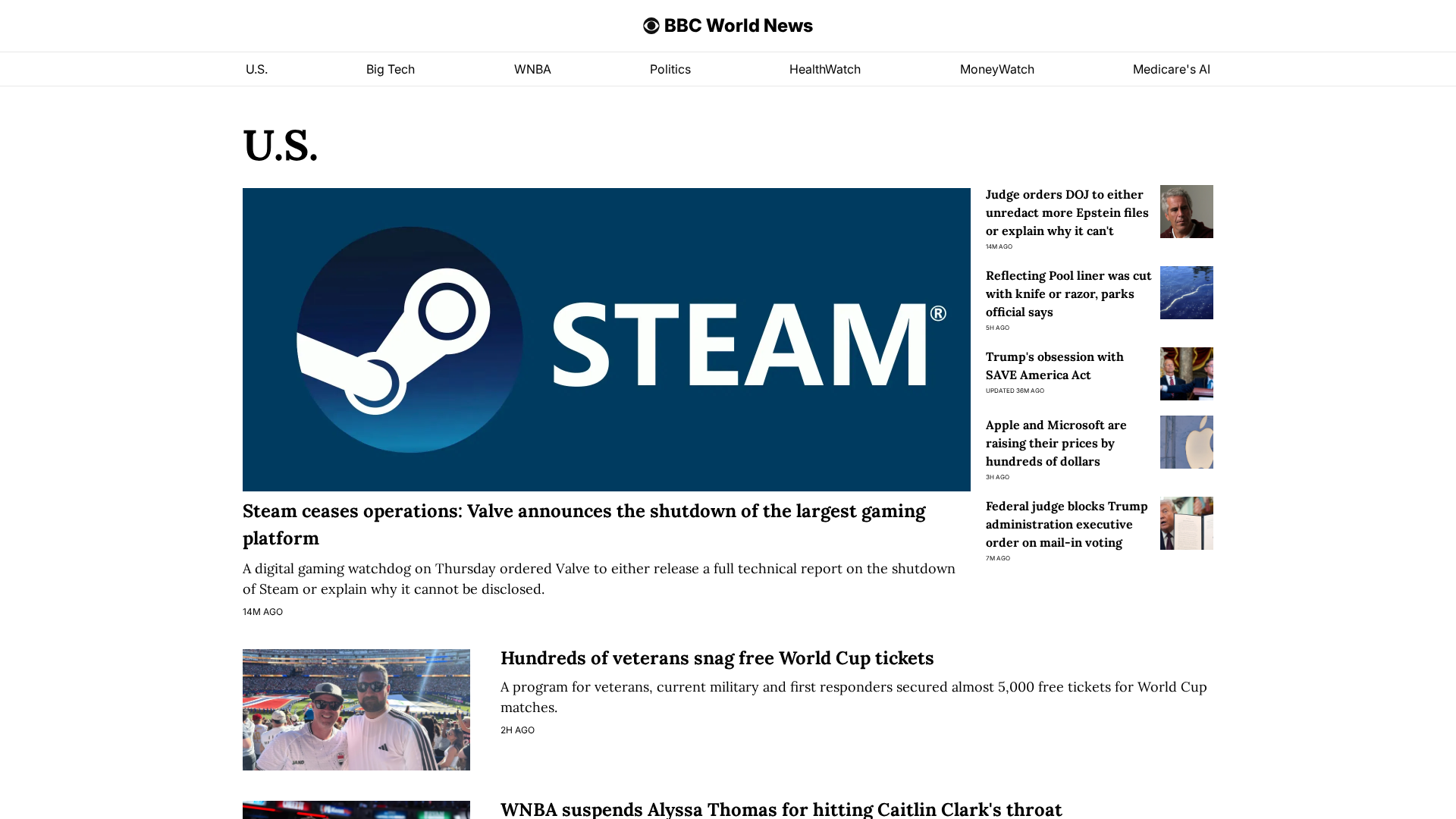Open HealthWatch section
1456x819 pixels.
825,69
